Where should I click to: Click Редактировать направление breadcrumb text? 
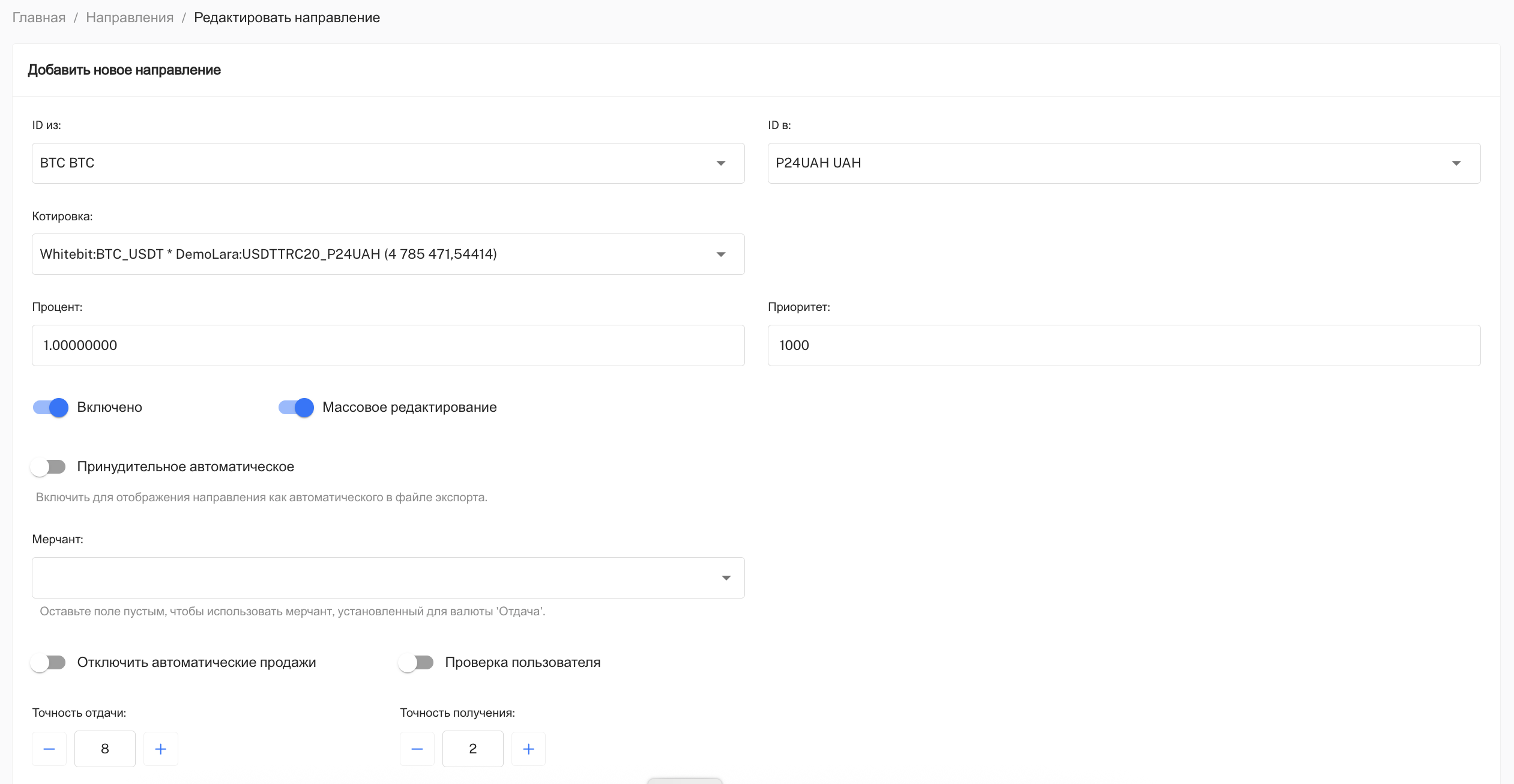[x=287, y=17]
